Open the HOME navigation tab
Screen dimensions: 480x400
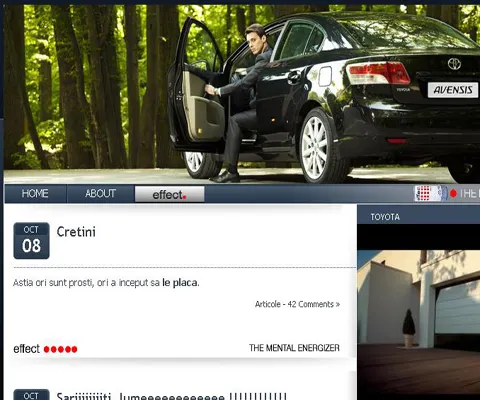(x=35, y=193)
